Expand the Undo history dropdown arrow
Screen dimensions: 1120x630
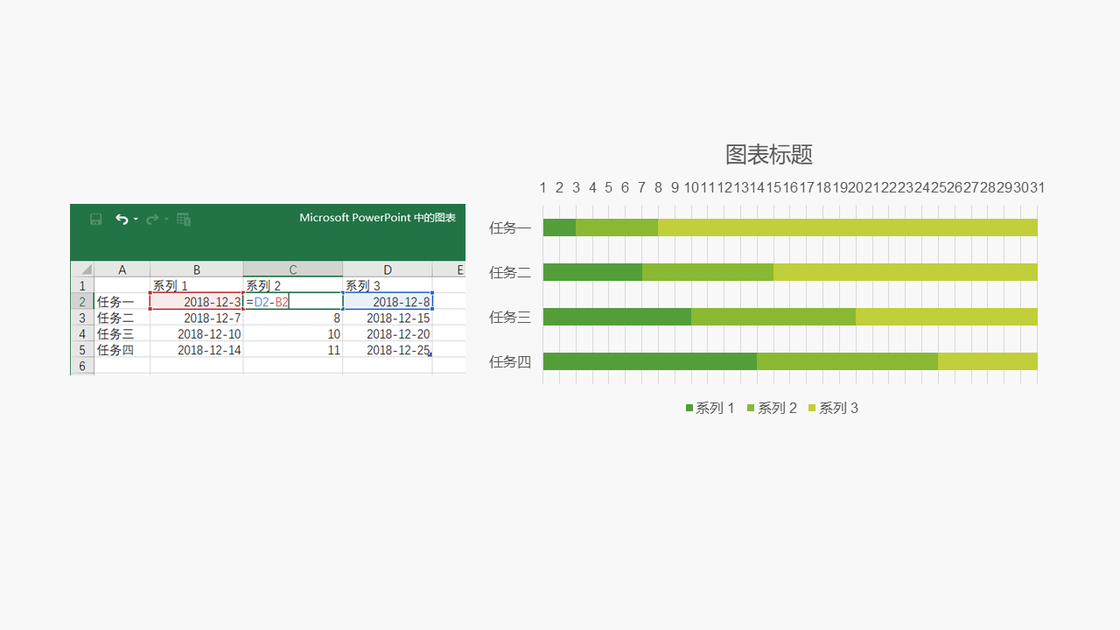pyautogui.click(x=136, y=220)
